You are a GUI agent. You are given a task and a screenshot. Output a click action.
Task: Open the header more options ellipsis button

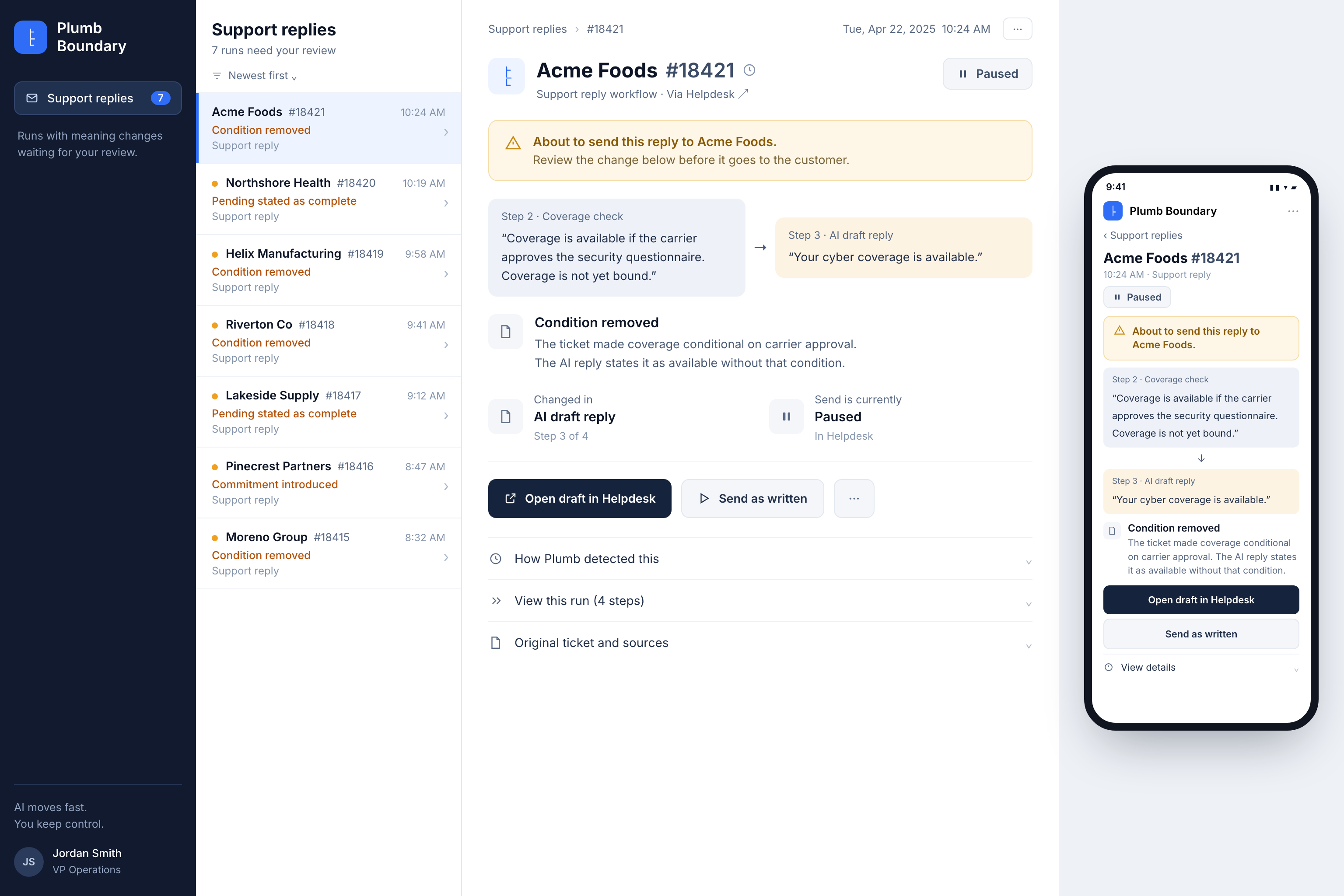tap(1017, 29)
